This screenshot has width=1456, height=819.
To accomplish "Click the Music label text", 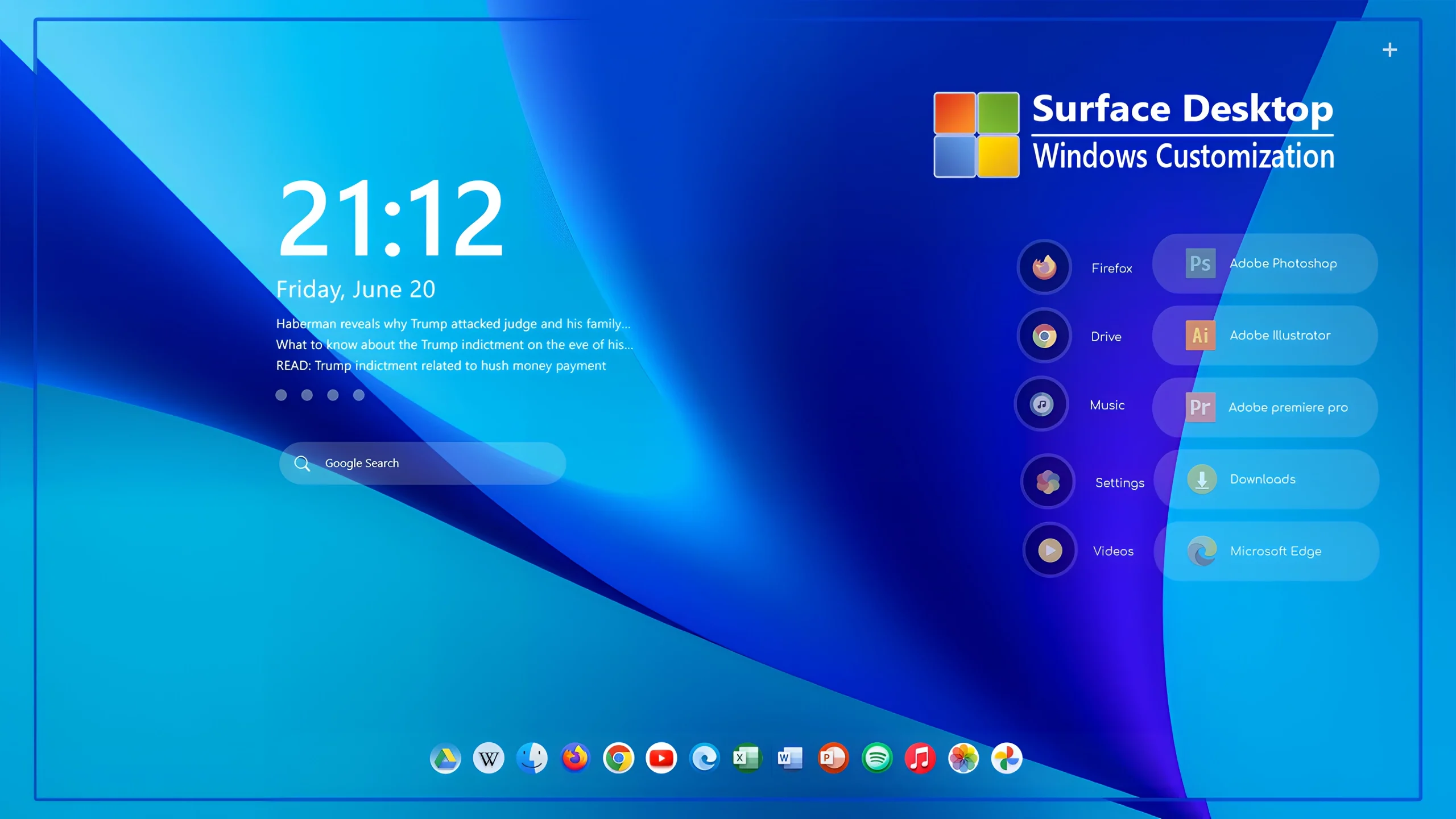I will click(x=1107, y=405).
